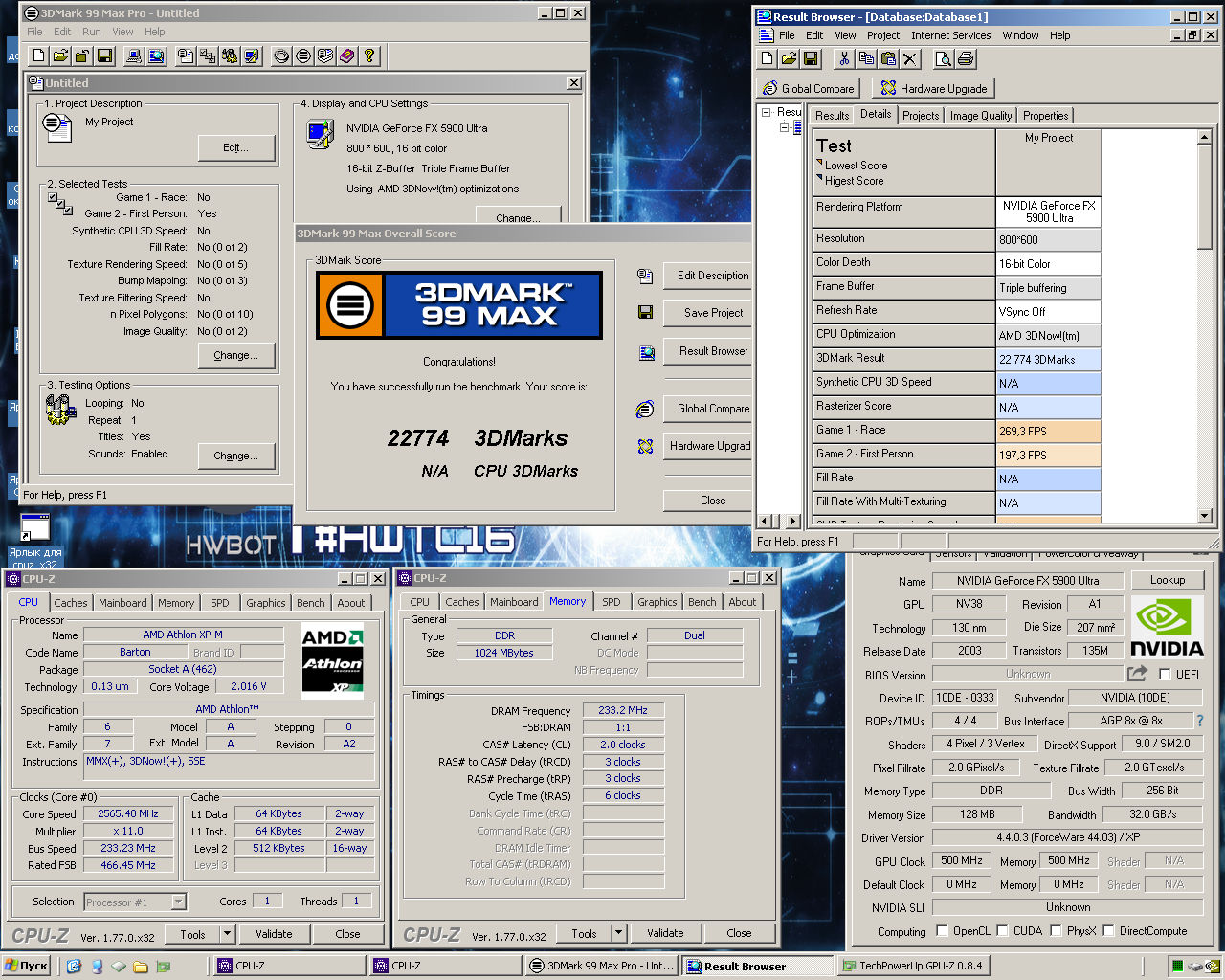Click Save Project button in Overall Score dialog

[x=706, y=313]
